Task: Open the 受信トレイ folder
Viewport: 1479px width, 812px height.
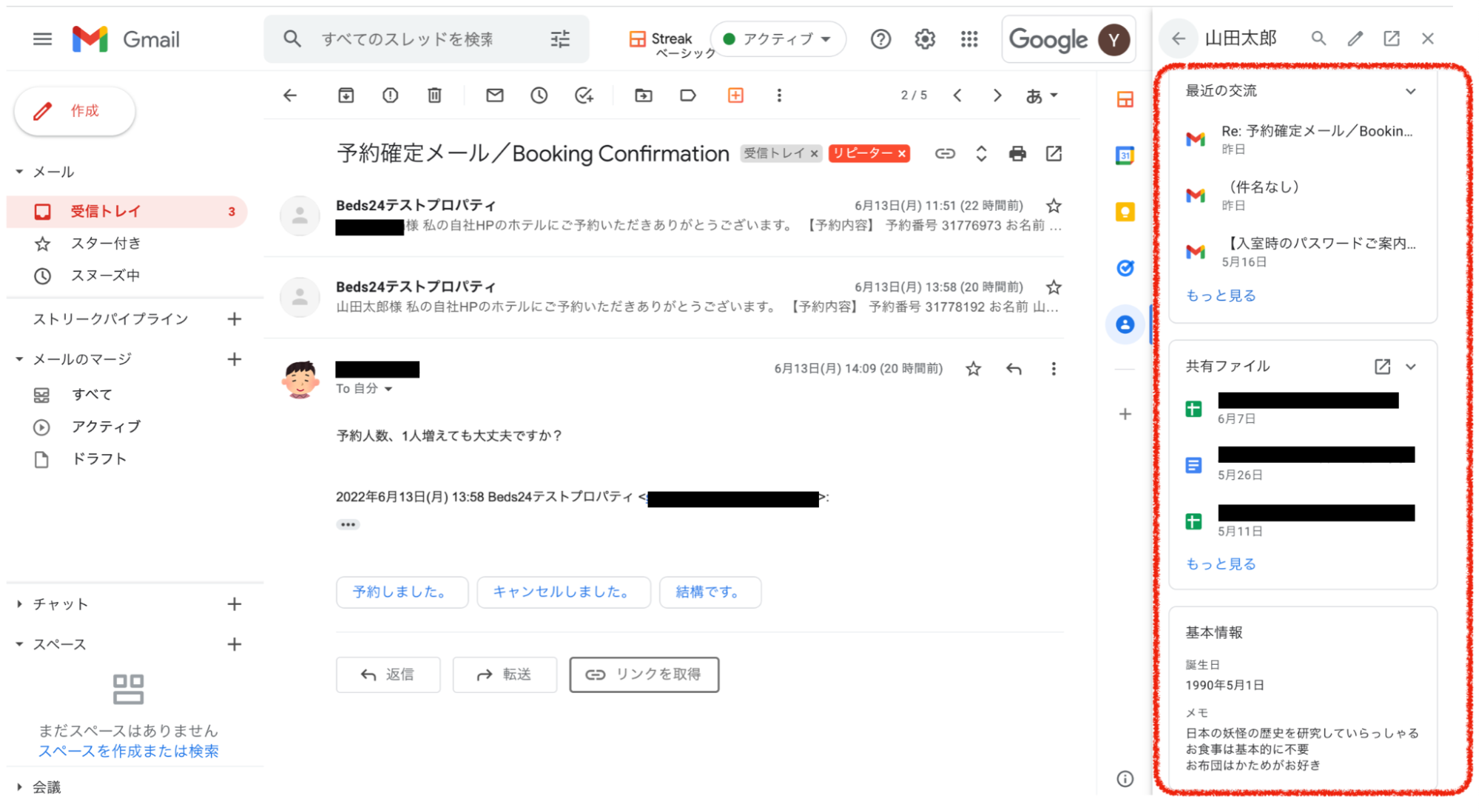Action: point(105,212)
